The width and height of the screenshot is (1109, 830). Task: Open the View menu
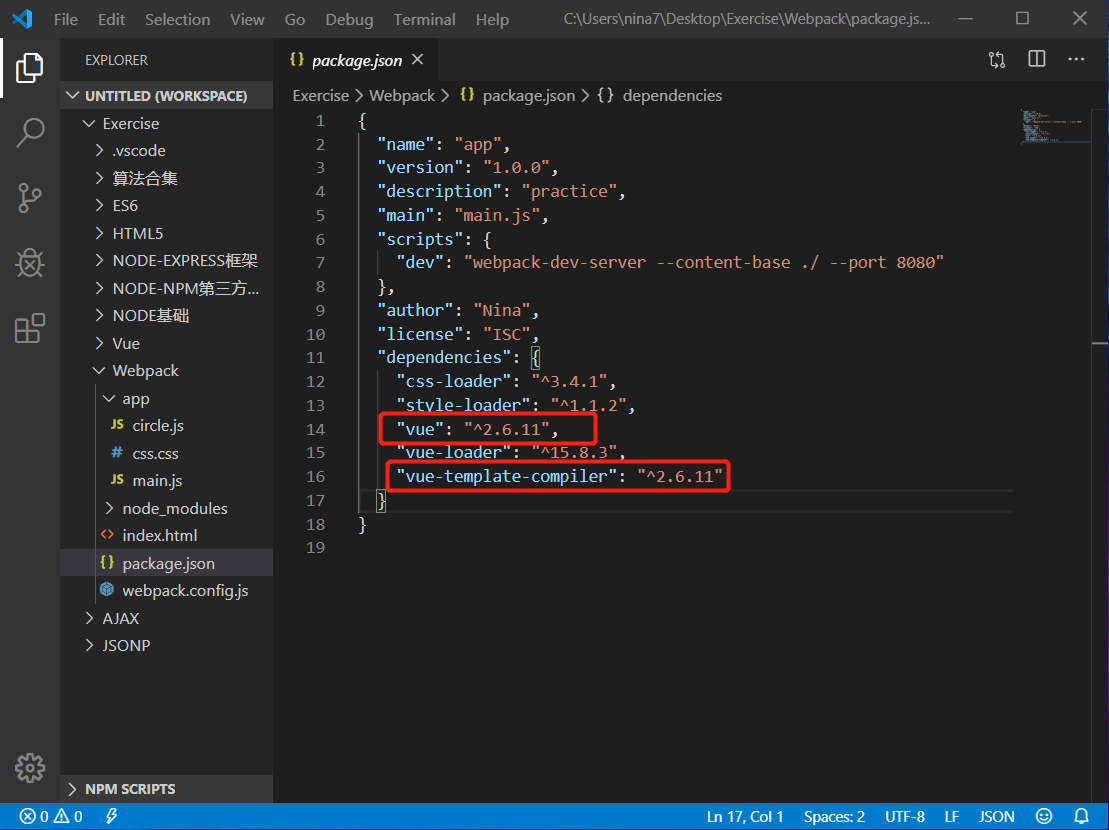tap(247, 20)
